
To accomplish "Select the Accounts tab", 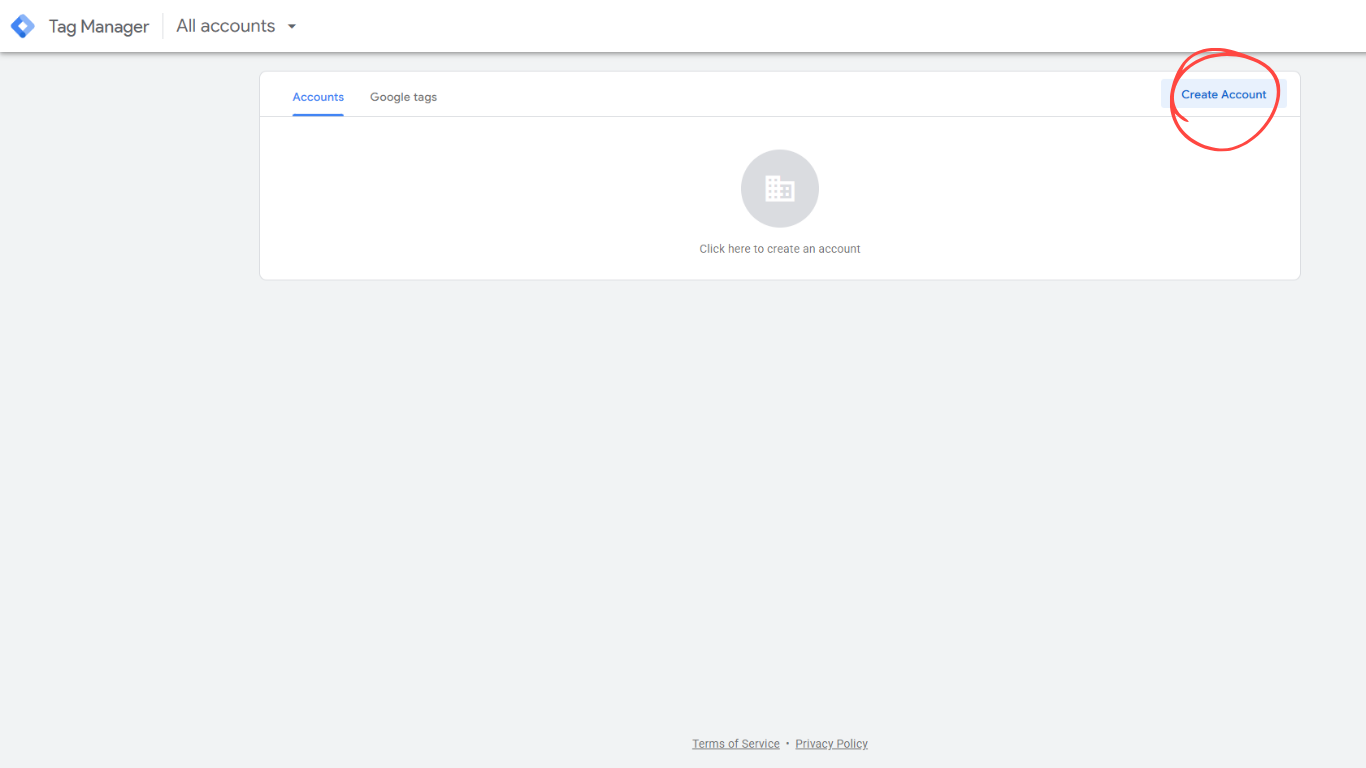I will [x=318, y=96].
